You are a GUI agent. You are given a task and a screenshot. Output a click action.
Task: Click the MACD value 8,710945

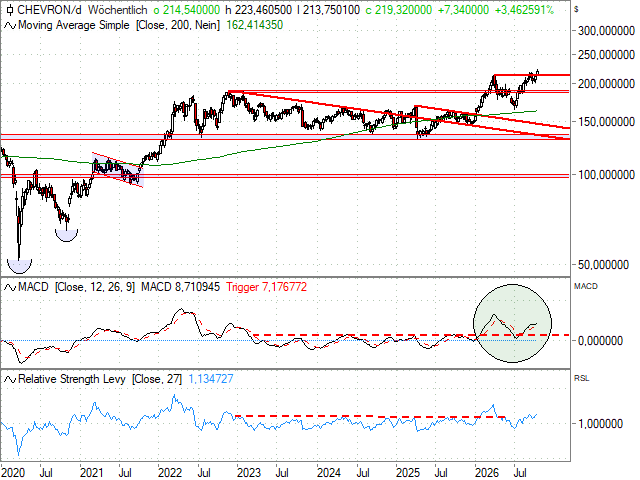(x=197, y=287)
